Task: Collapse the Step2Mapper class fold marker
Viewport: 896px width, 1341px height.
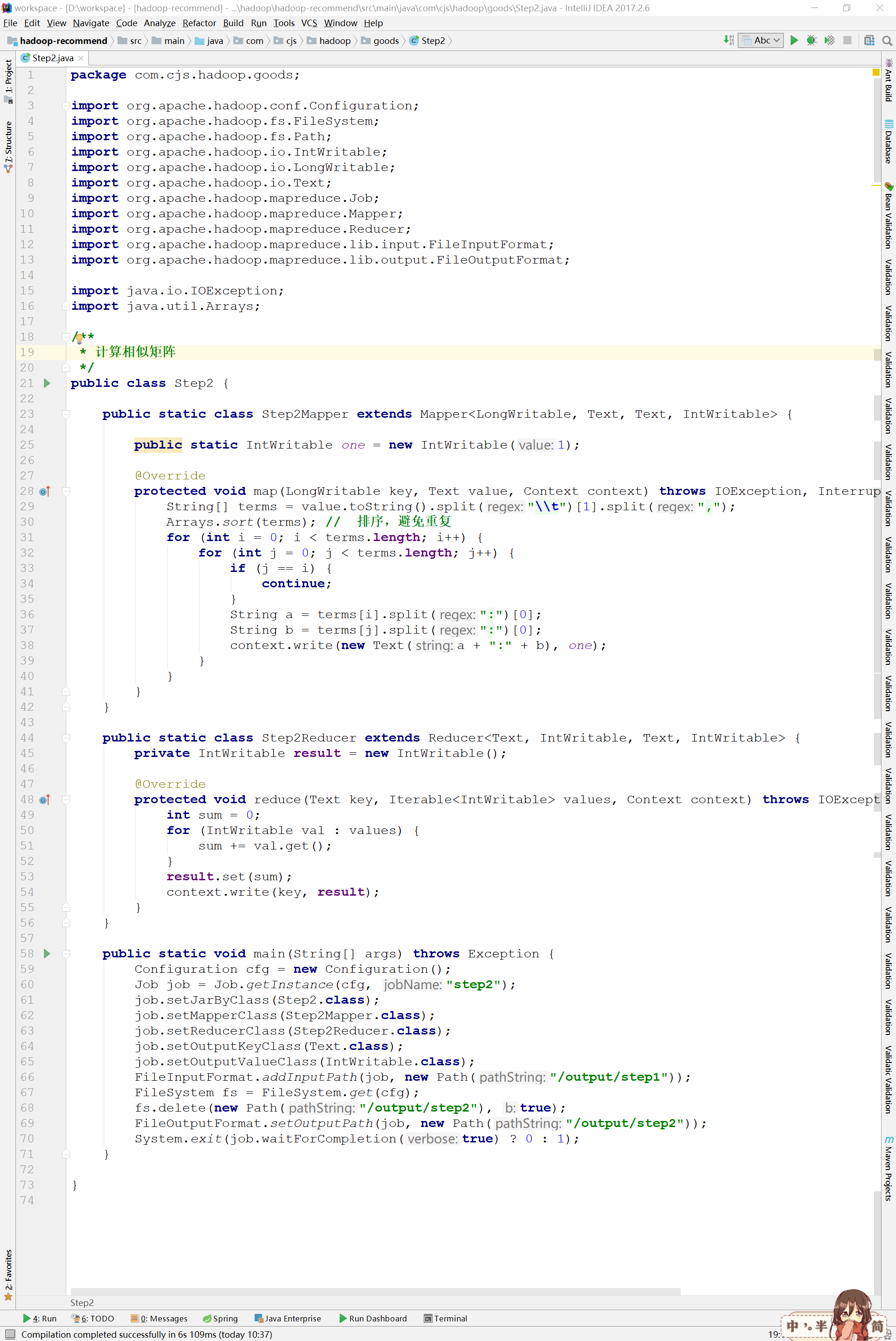Action: (x=66, y=414)
